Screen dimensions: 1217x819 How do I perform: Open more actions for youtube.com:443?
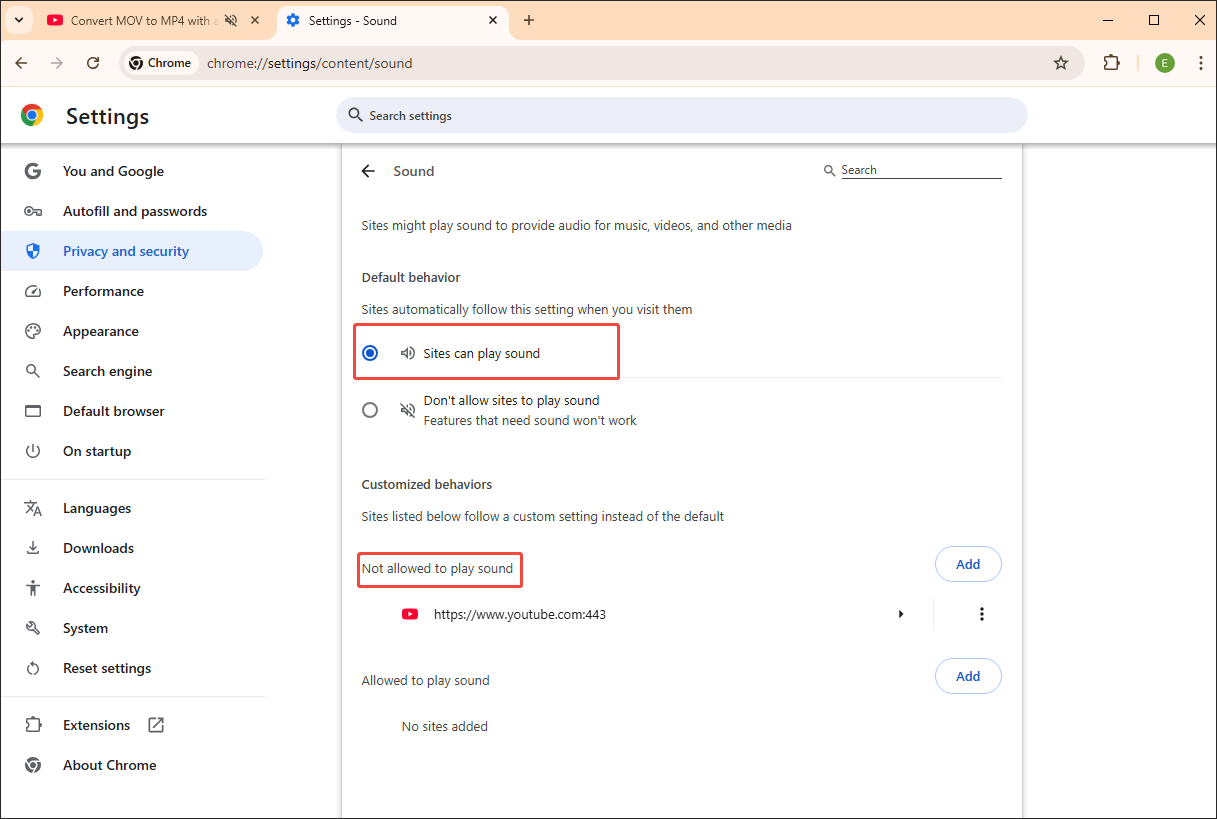click(982, 614)
